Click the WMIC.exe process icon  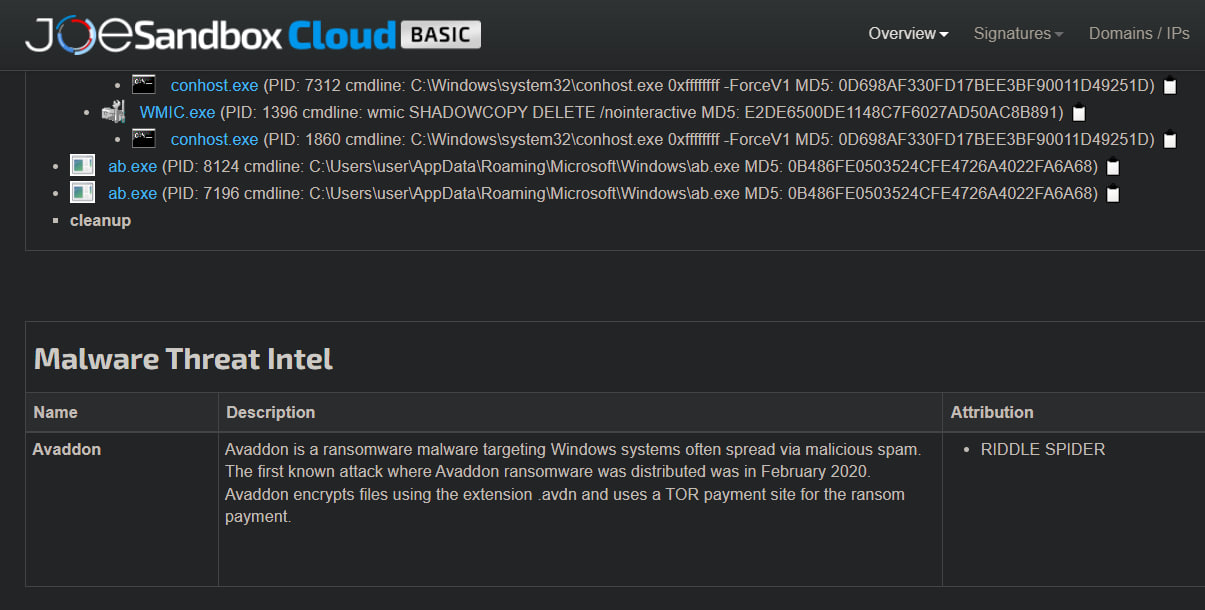click(x=113, y=112)
